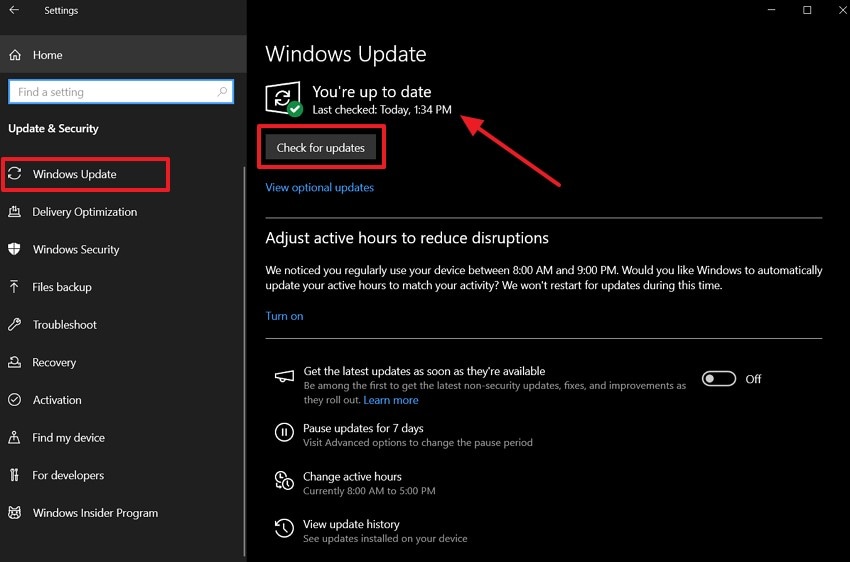Click the Change active hours clock icon
Screen dimensions: 850x562
(x=284, y=480)
